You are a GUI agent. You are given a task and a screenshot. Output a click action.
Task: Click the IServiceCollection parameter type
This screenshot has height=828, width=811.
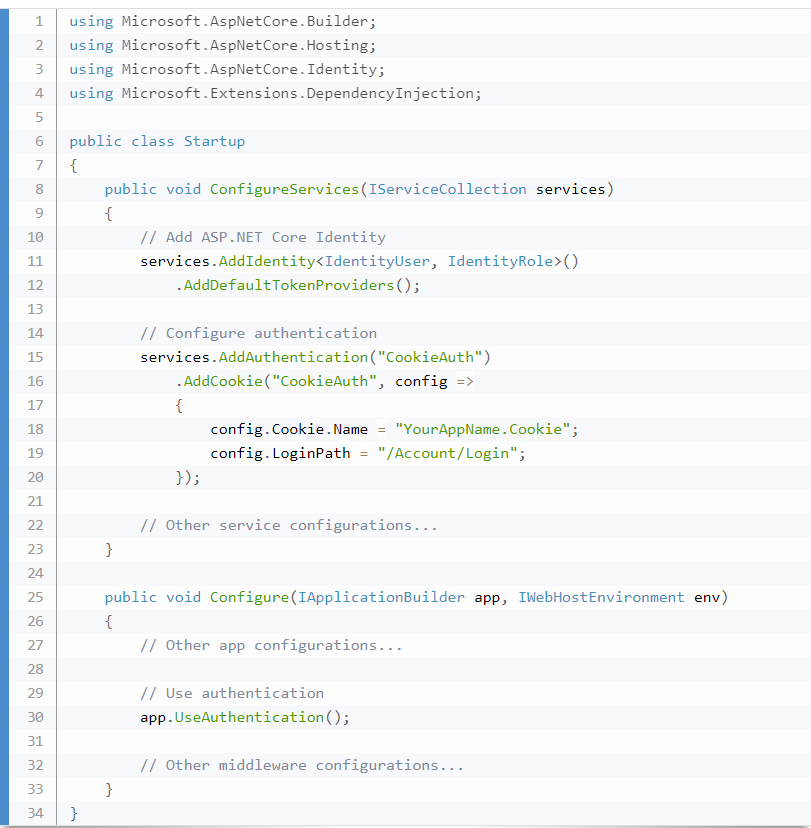pos(447,189)
